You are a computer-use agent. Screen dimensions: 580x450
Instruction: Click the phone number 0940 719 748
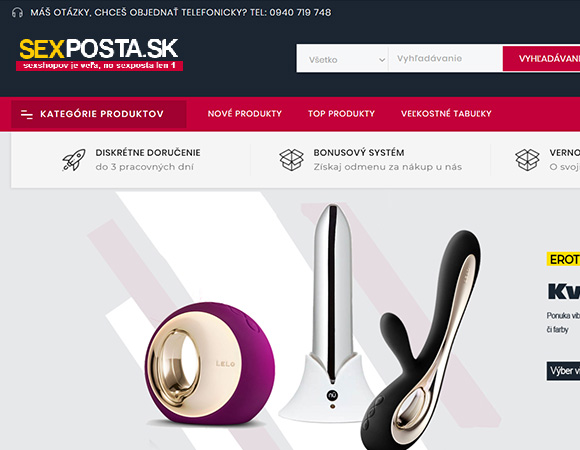[x=300, y=13]
